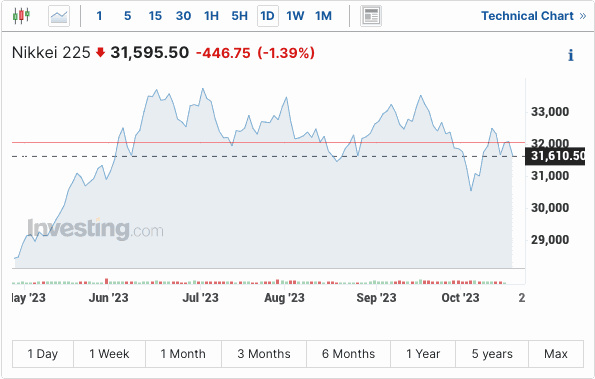
Task: Click the Jun '23 date label
Action: tap(109, 298)
